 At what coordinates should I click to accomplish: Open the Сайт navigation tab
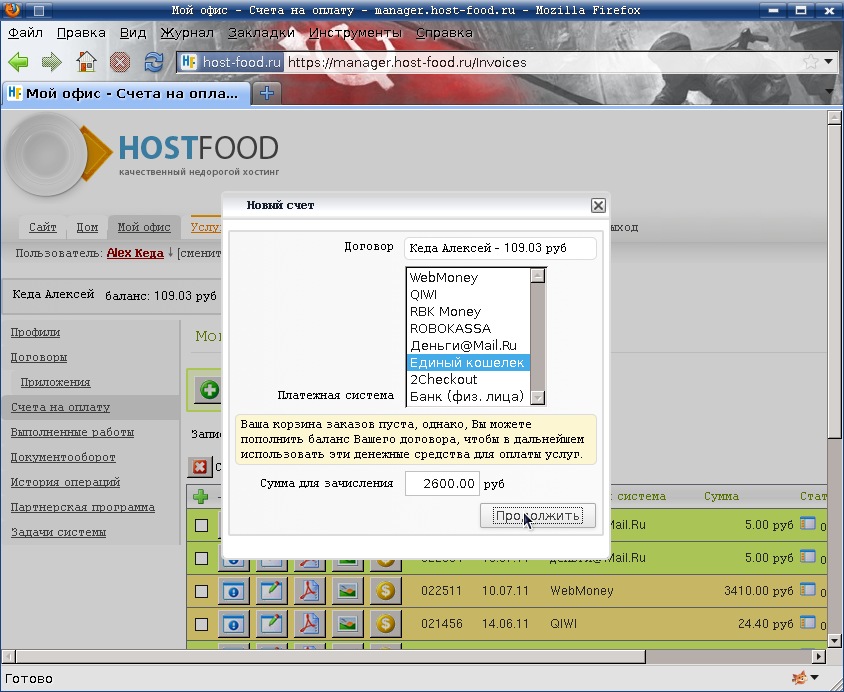coord(43,227)
